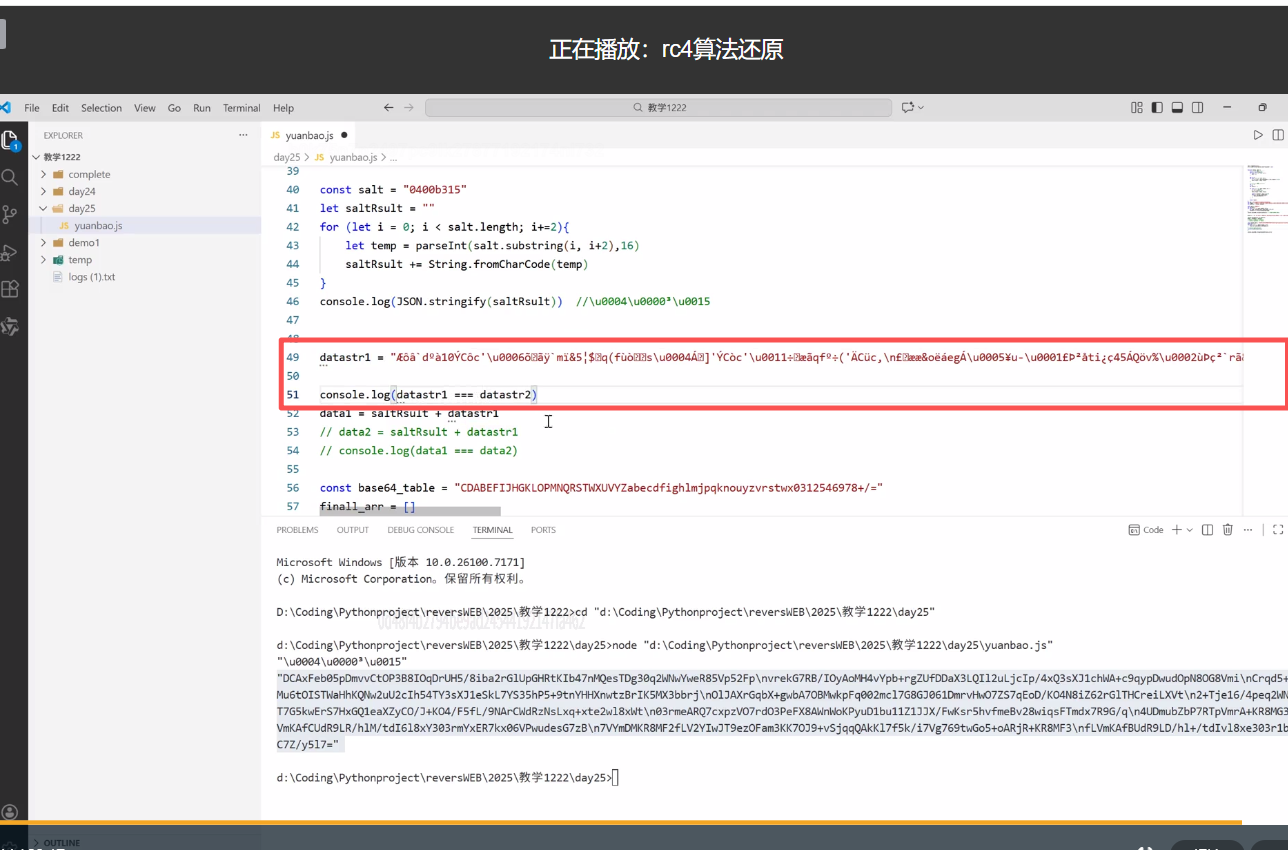Select the yuanbao.js editor tab
This screenshot has height=850, width=1288.
click(x=308, y=135)
